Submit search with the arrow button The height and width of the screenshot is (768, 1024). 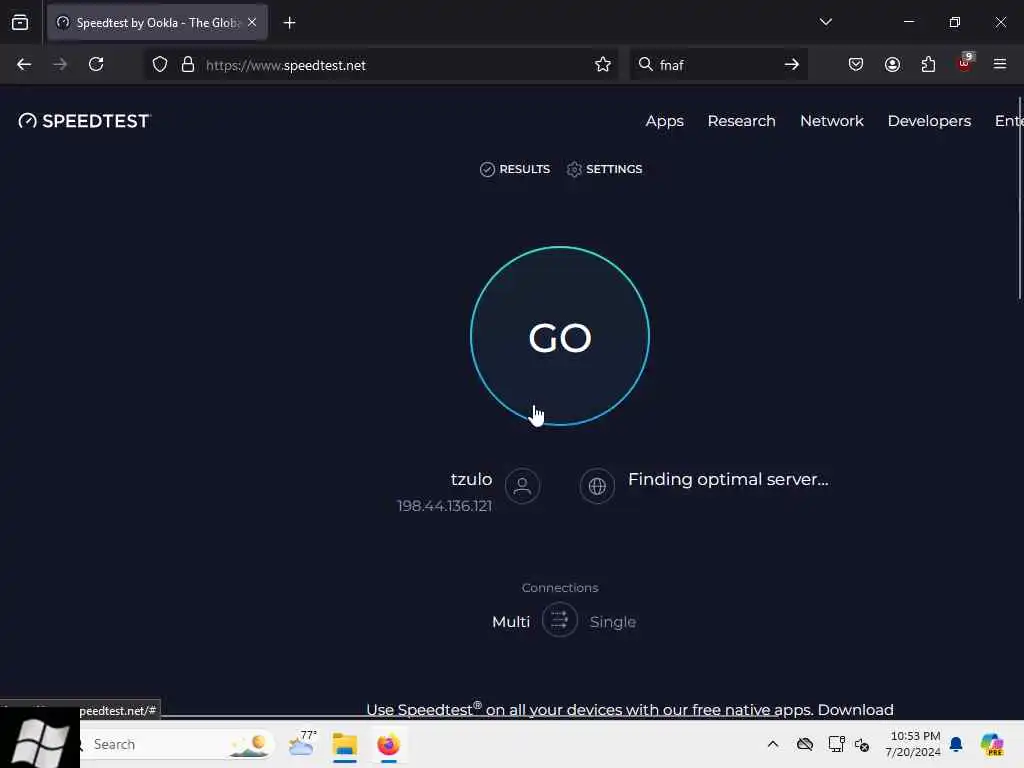pos(792,64)
